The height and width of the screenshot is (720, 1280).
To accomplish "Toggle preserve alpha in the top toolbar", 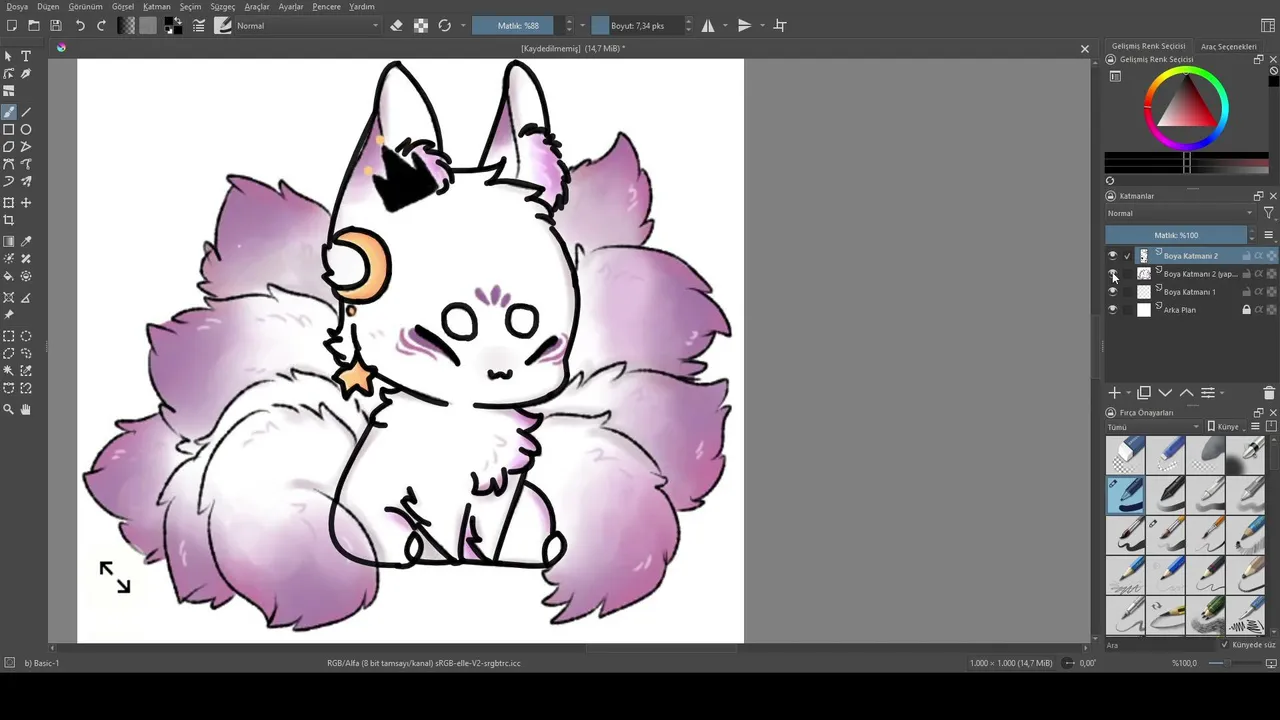I will click(x=421, y=25).
